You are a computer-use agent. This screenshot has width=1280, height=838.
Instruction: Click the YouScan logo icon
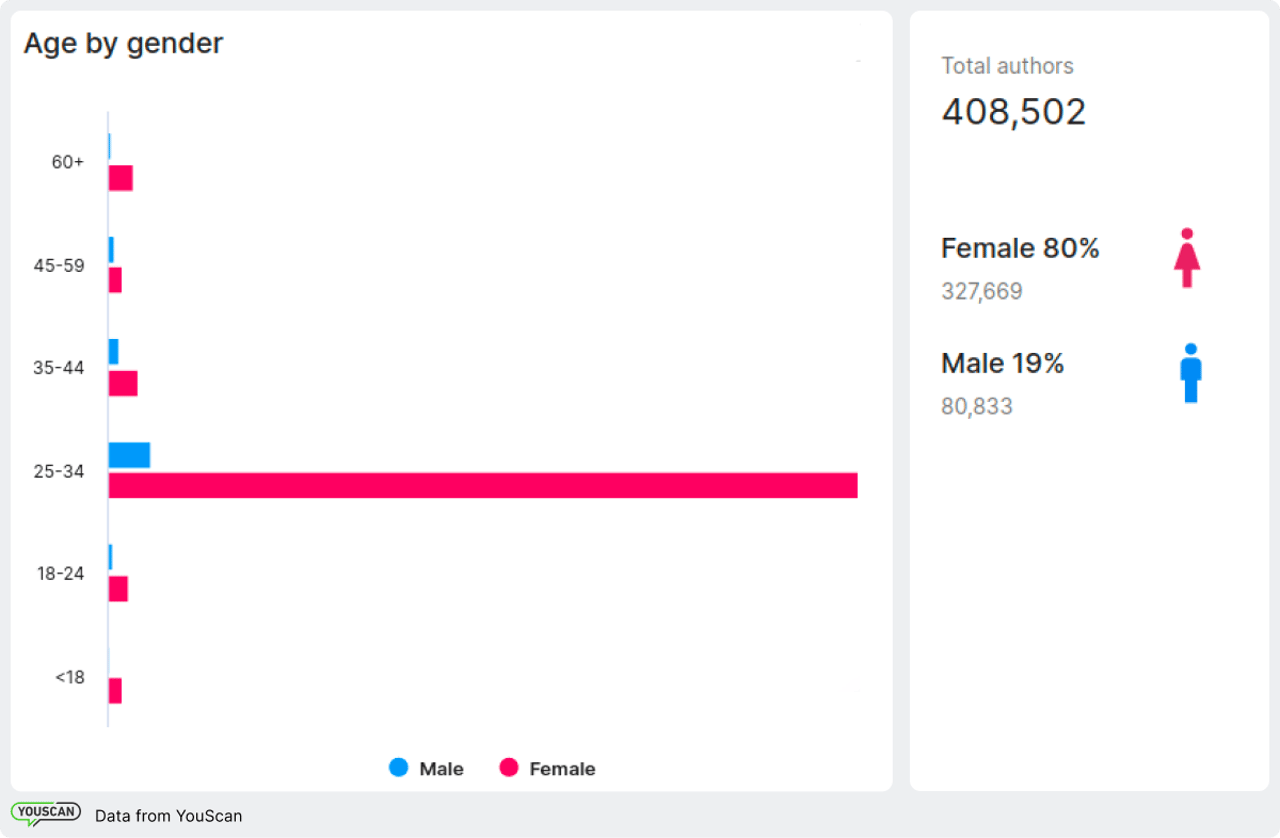pyautogui.click(x=46, y=813)
